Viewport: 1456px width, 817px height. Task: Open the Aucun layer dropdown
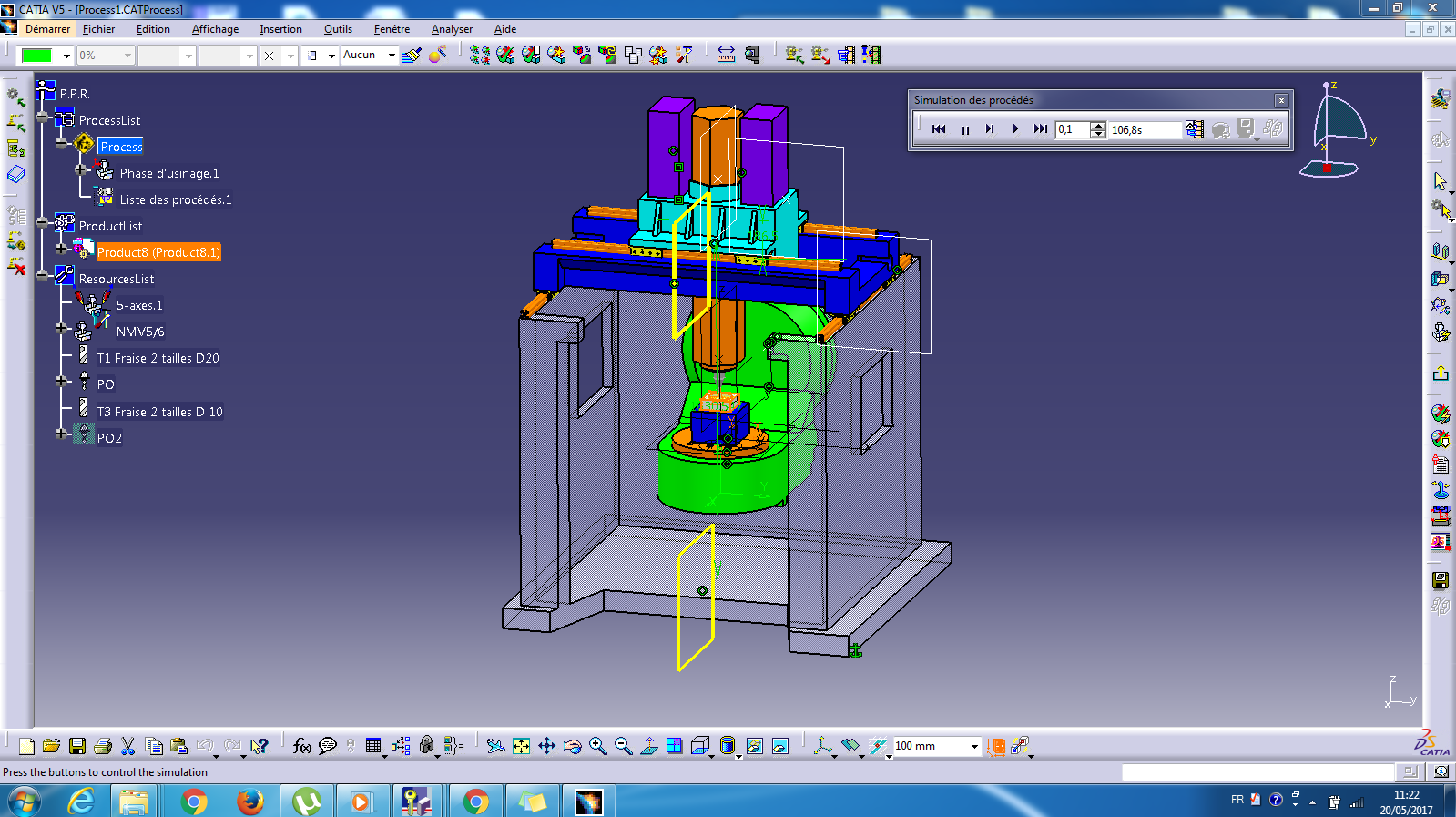(392, 56)
